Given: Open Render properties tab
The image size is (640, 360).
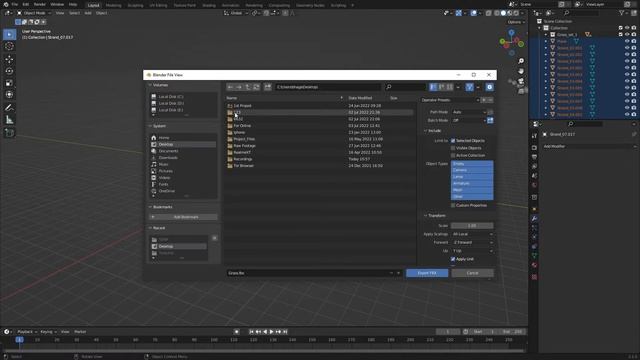Looking at the screenshot, I should click(x=534, y=148).
